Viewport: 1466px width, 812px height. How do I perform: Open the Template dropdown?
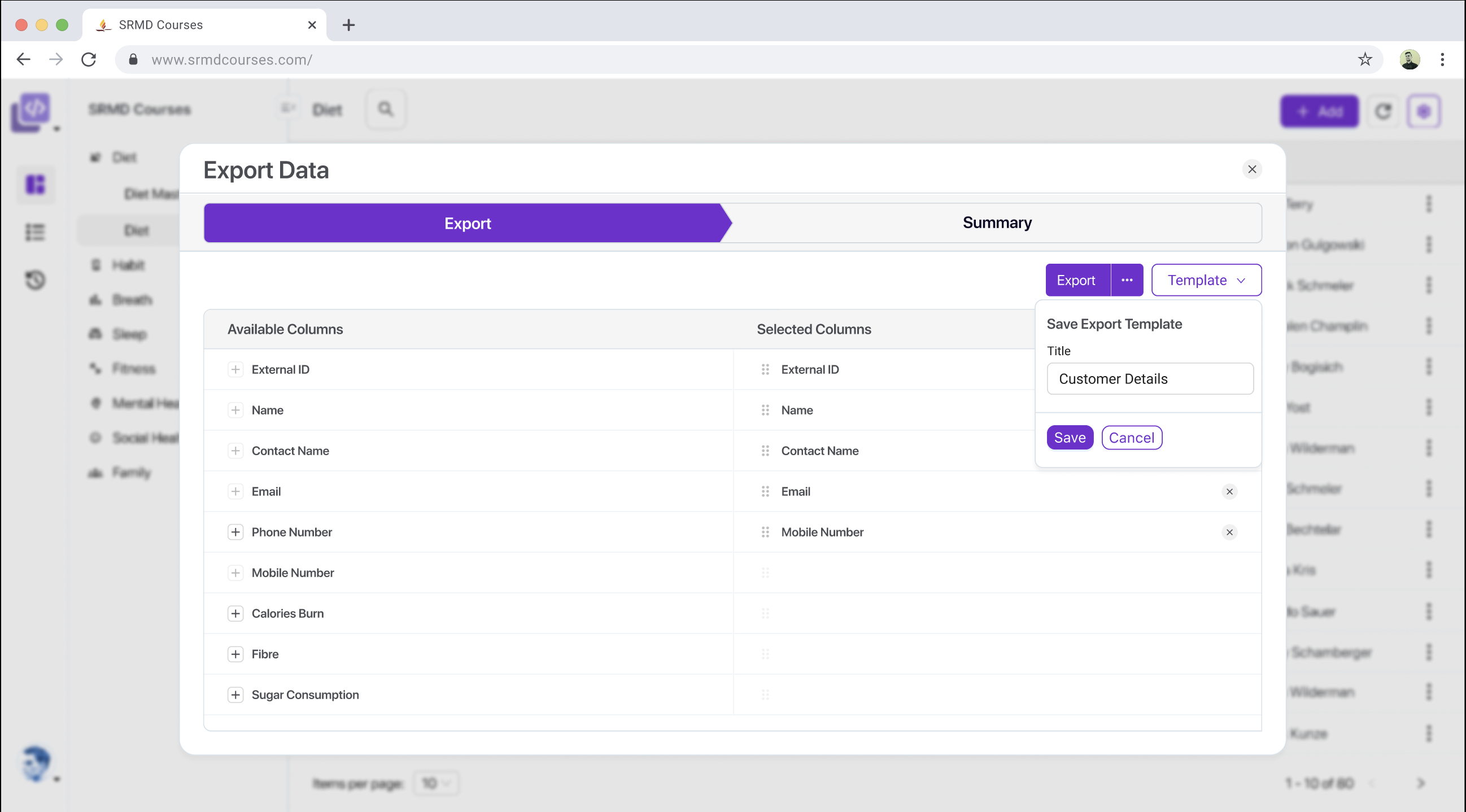1206,280
